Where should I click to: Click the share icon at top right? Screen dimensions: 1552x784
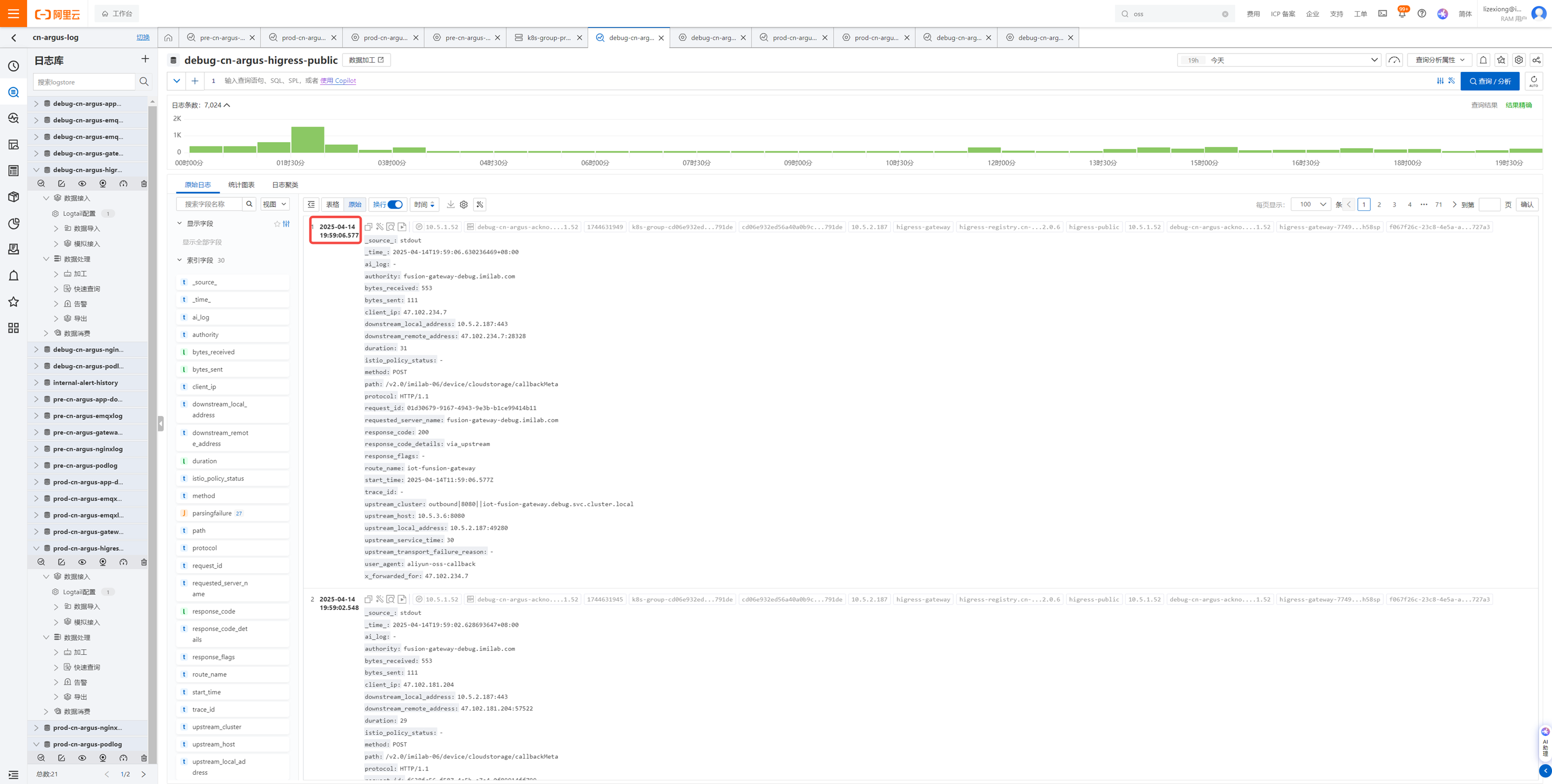pos(1536,60)
